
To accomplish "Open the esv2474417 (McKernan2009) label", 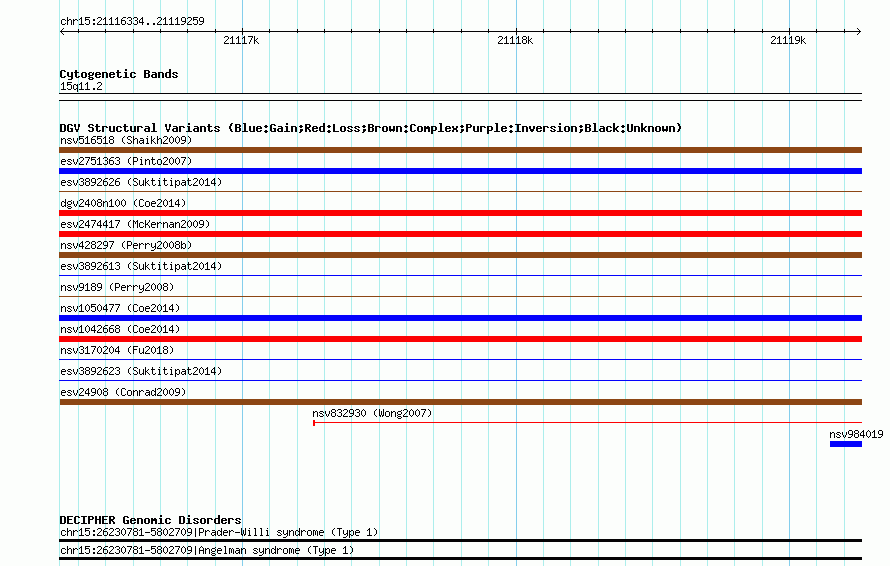I will point(135,224).
